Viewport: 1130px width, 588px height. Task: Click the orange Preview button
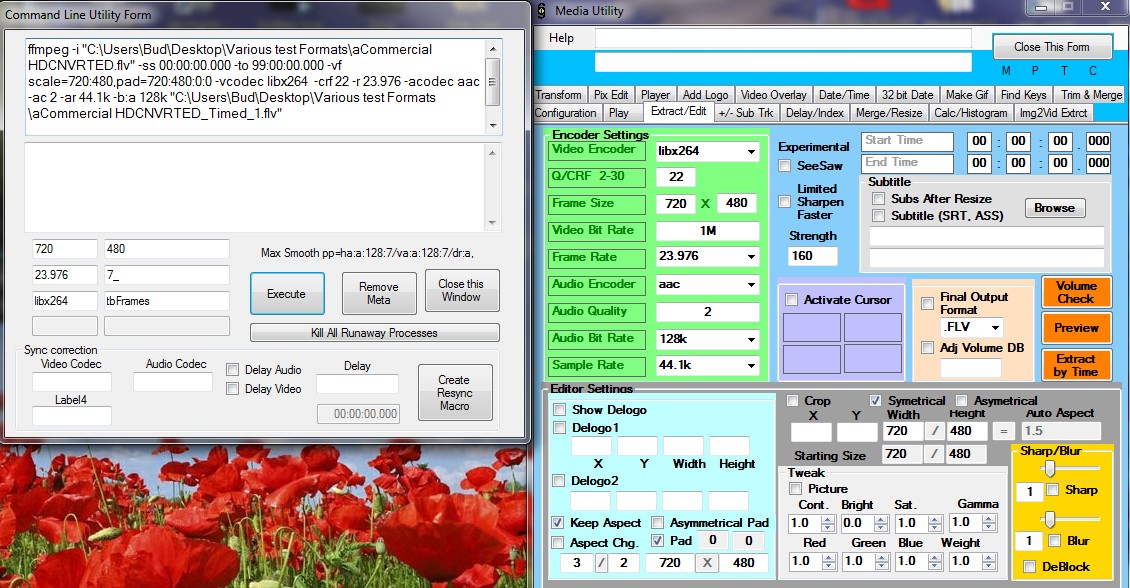[1076, 328]
